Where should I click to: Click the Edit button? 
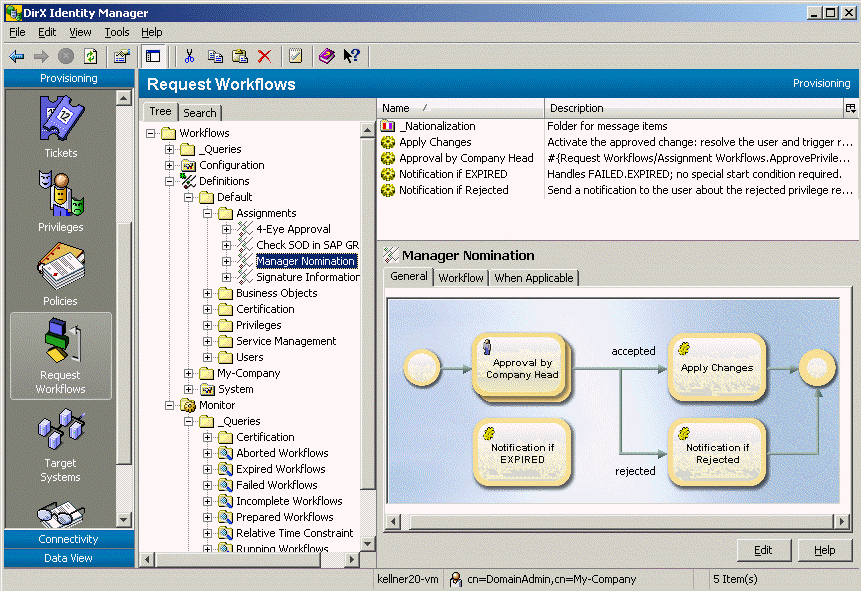pyautogui.click(x=763, y=550)
